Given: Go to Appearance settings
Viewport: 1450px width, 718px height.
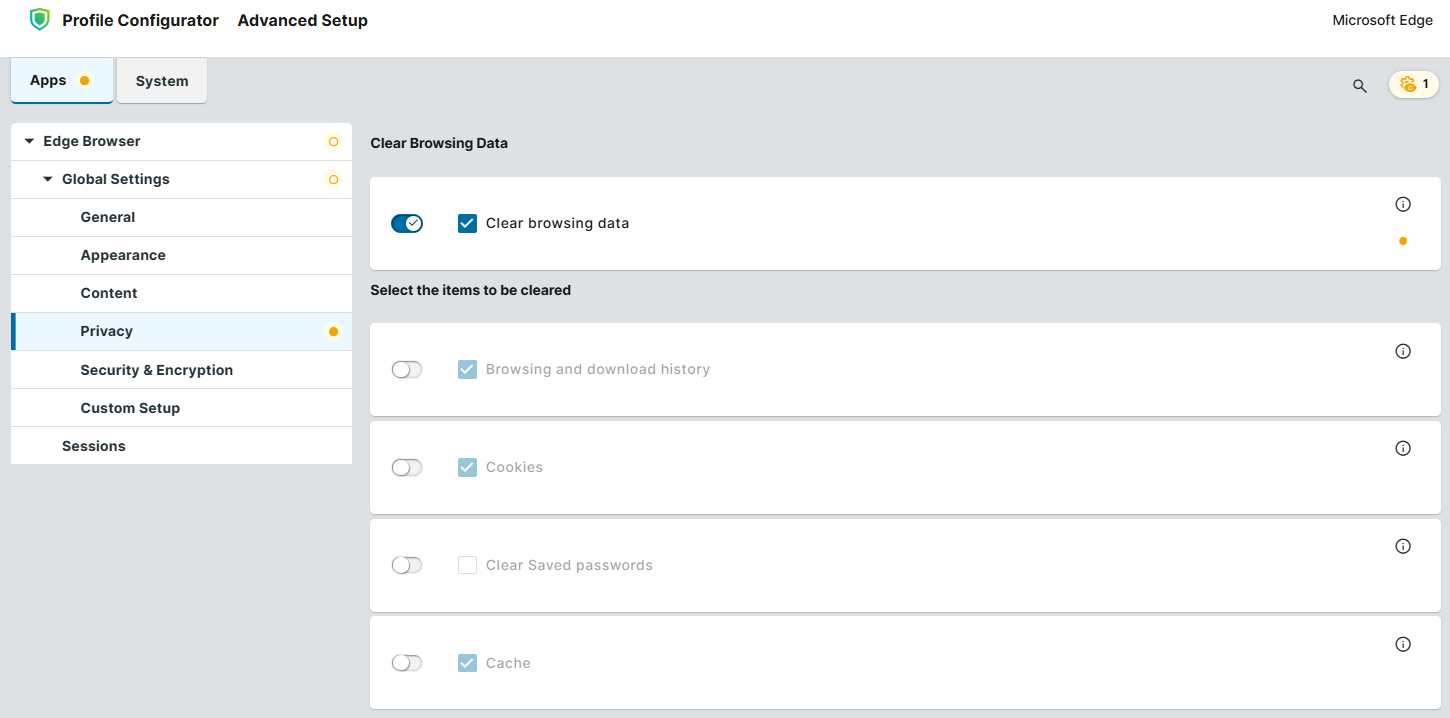Looking at the screenshot, I should tap(123, 256).
